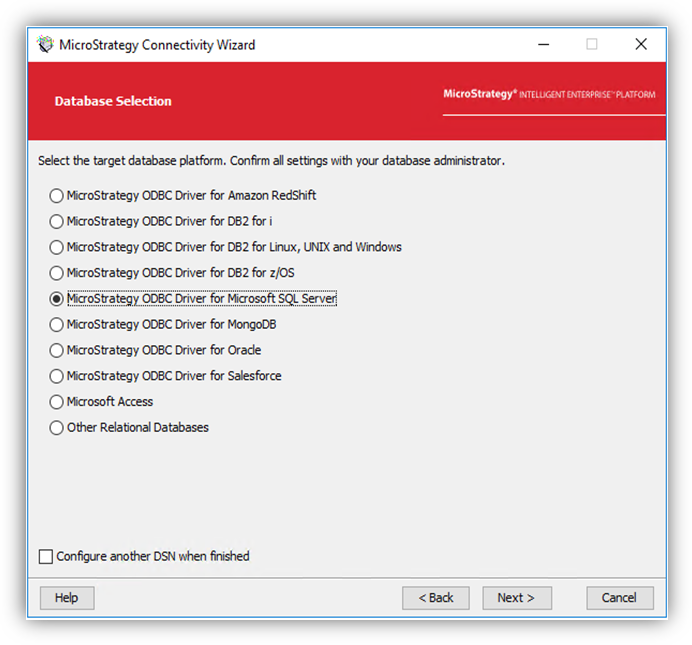This screenshot has width=692, height=645.
Task: Click the MicroStrategy wizard title bar icon
Action: pyautogui.click(x=45, y=44)
